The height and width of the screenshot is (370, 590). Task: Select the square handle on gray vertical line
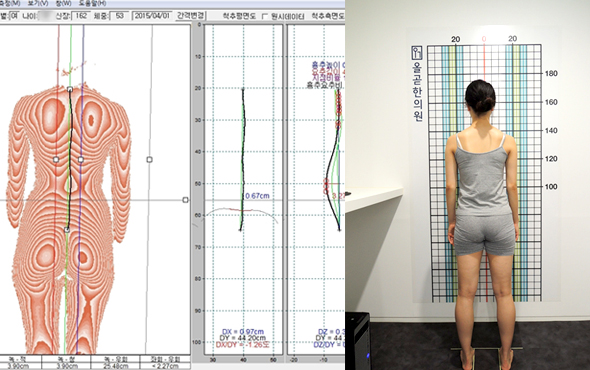(x=149, y=160)
